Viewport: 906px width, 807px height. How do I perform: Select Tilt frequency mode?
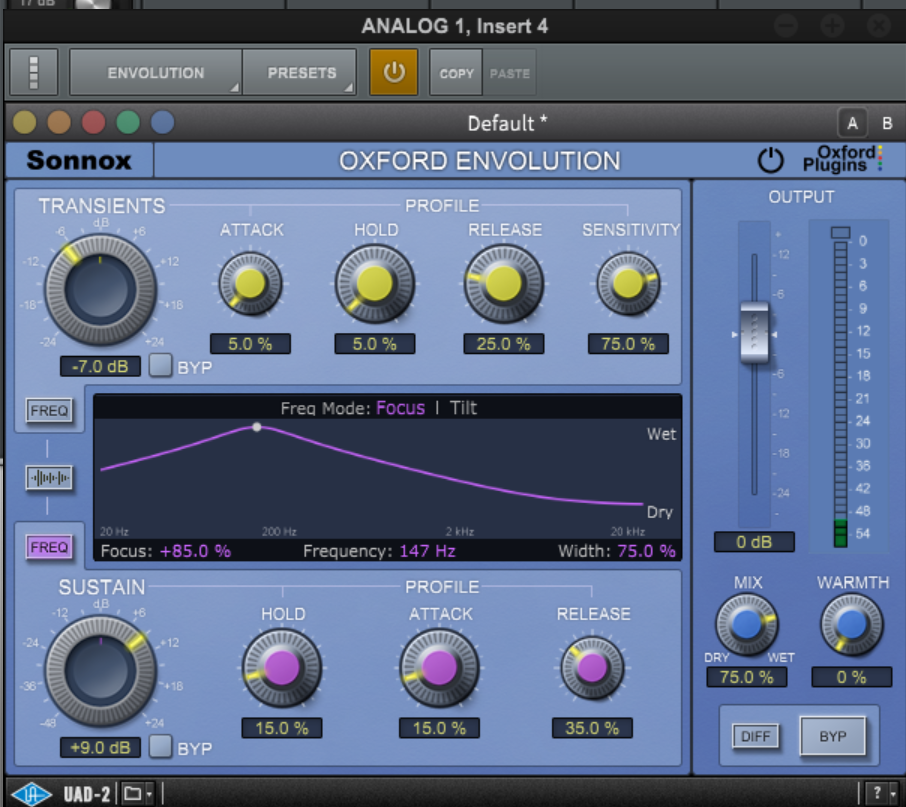[x=463, y=408]
